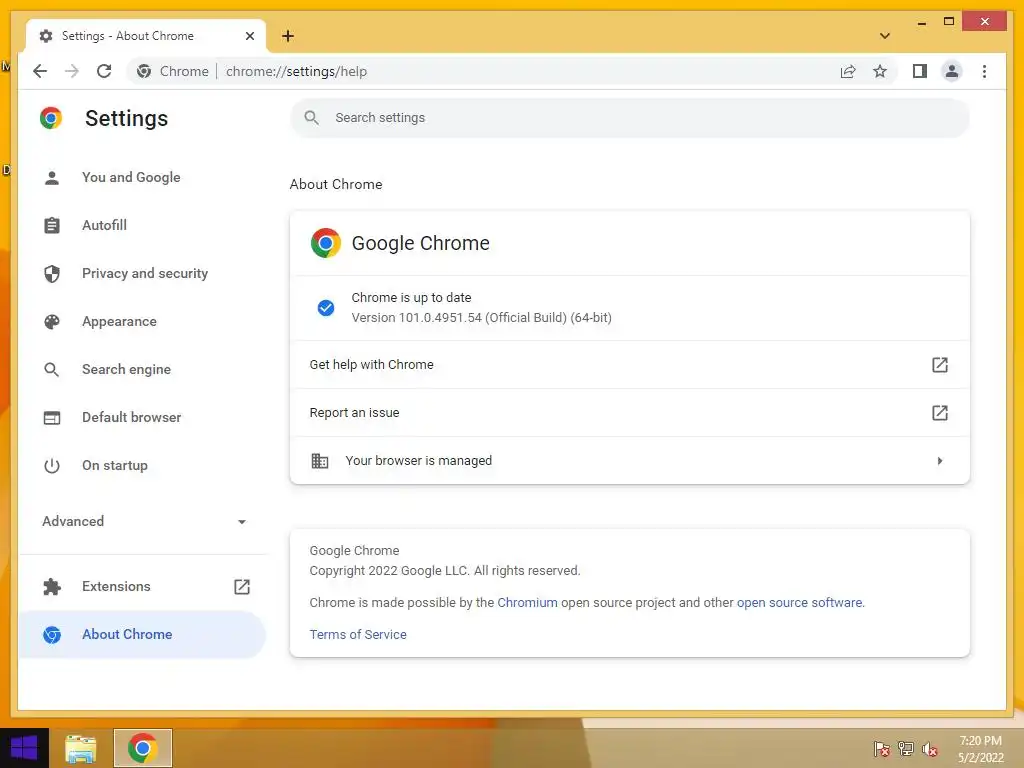Open a new tab with plus button
The image size is (1024, 768).
point(288,36)
